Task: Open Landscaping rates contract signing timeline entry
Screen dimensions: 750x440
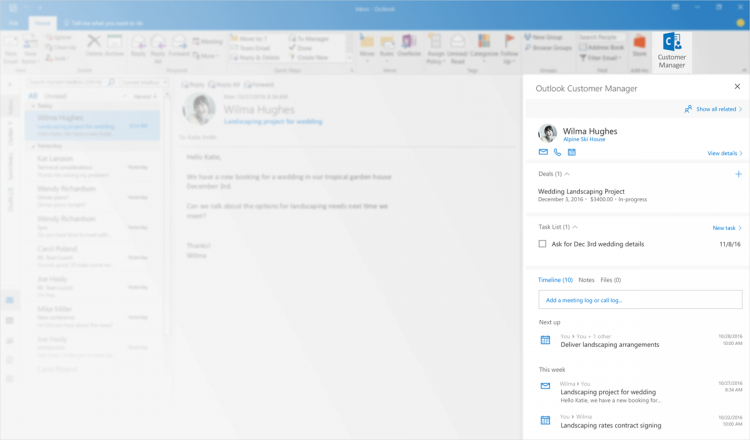Action: click(611, 425)
